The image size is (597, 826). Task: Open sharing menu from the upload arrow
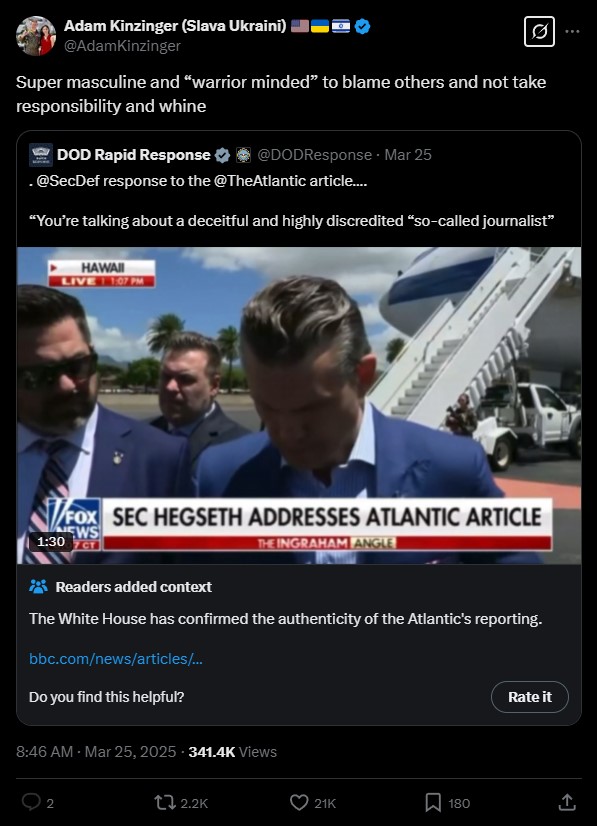click(570, 802)
